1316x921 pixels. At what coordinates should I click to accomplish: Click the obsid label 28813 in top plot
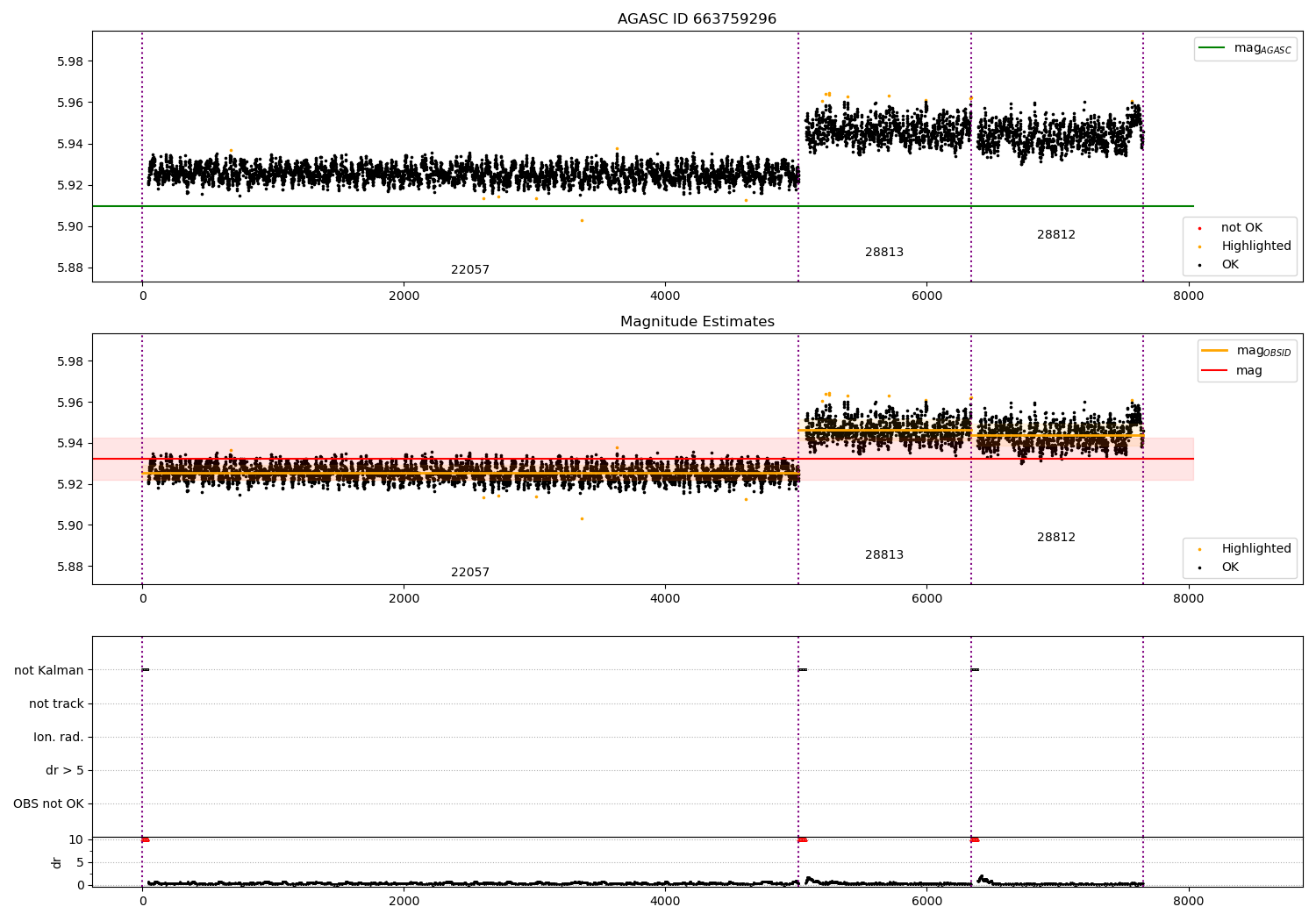point(884,253)
